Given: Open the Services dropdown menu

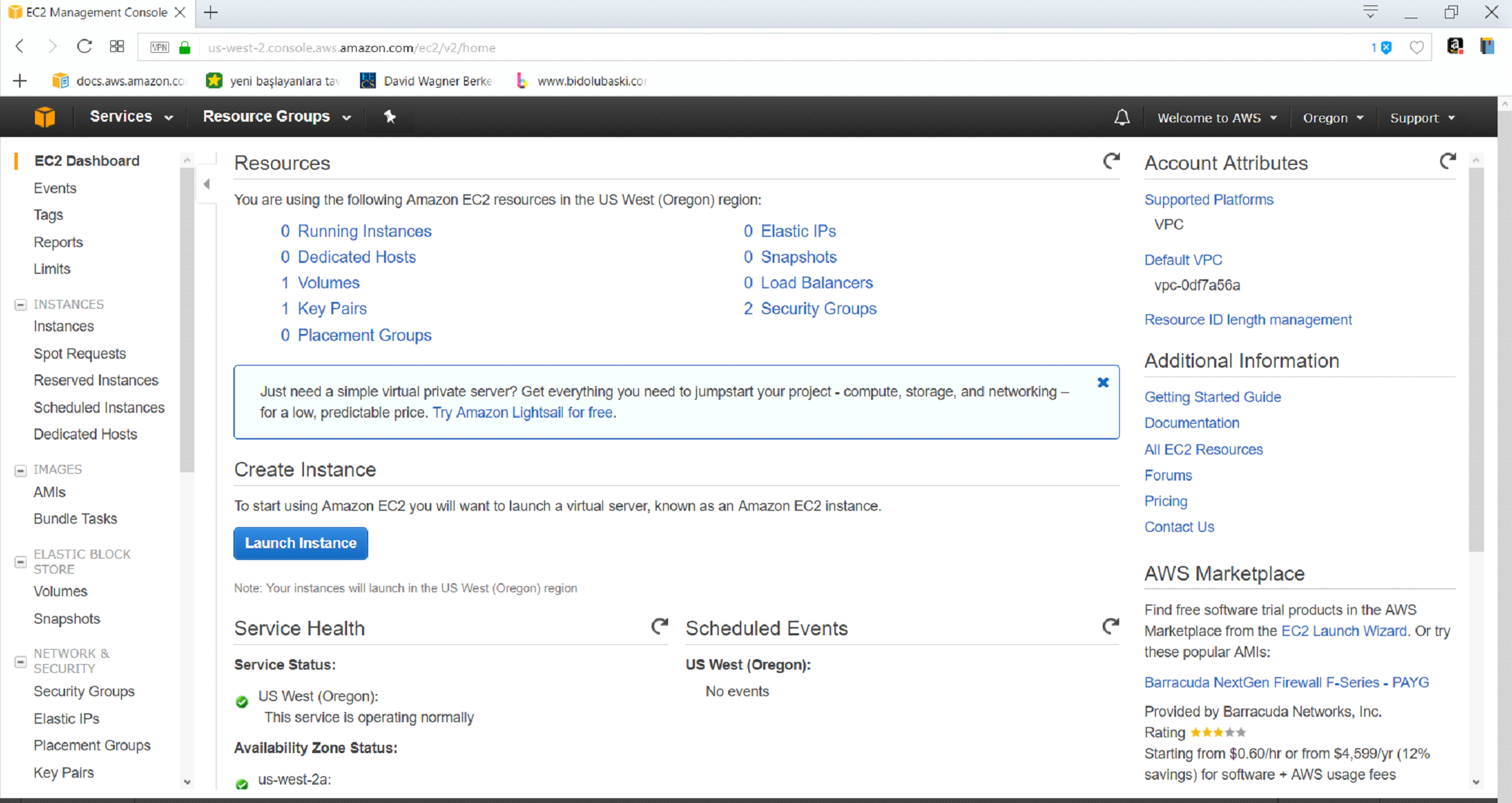Looking at the screenshot, I should (x=131, y=116).
